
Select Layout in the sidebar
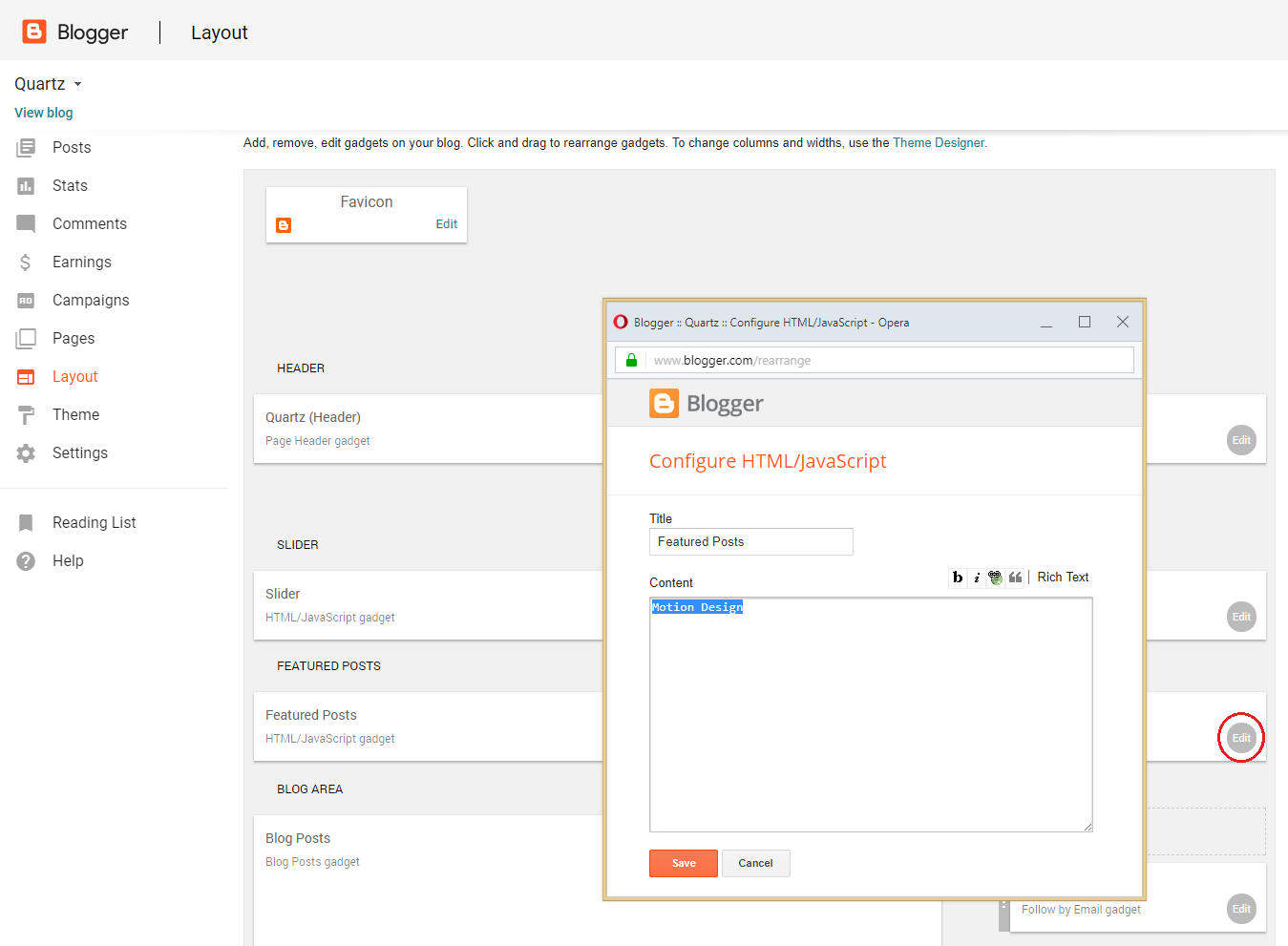[75, 376]
